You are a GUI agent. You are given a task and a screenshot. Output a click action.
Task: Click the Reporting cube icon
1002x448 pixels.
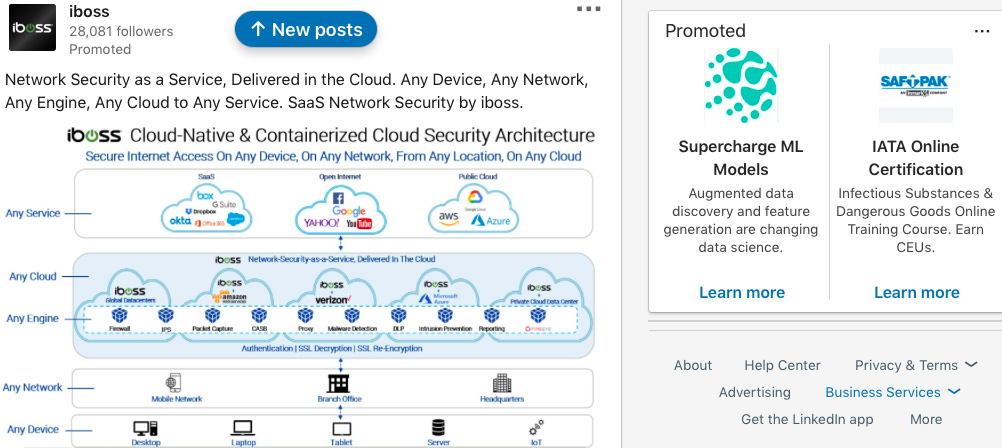(x=491, y=316)
